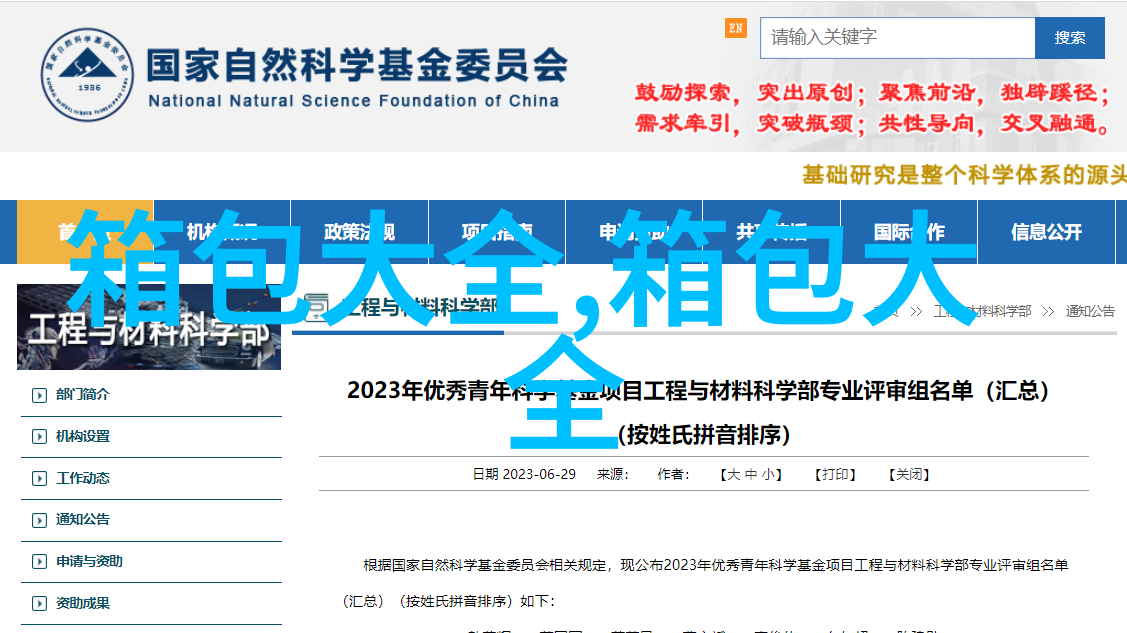This screenshot has width=1127, height=633.
Task: Click the paragraph starting 根据国家自然科学基金委员会相关规定
Action: pyautogui.click(x=705, y=583)
